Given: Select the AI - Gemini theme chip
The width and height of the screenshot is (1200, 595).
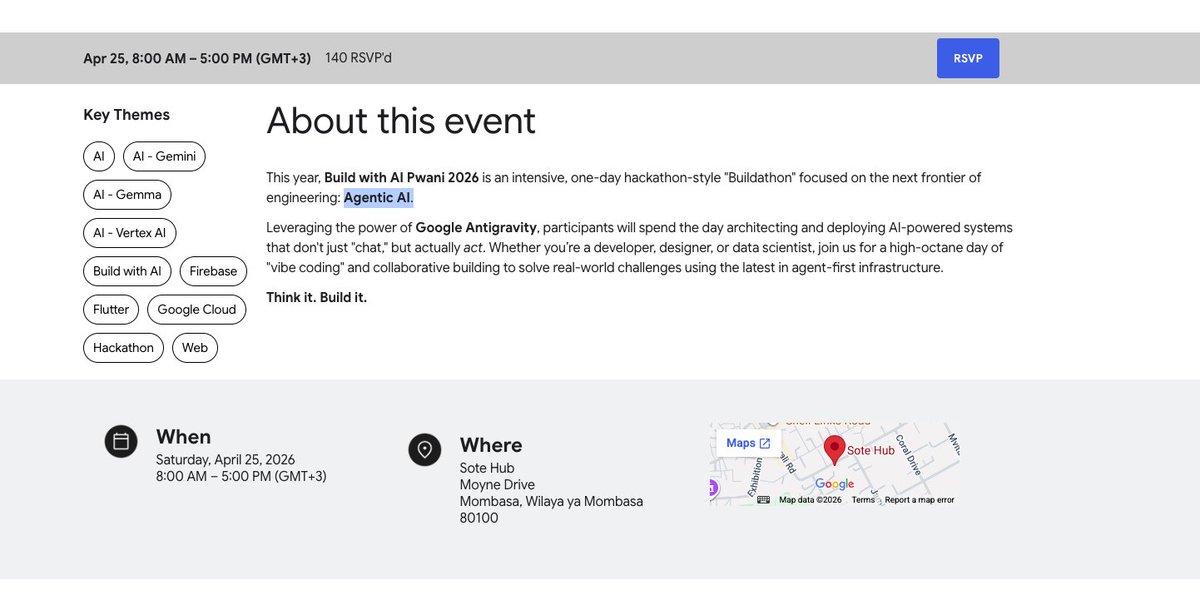Looking at the screenshot, I should [164, 157].
